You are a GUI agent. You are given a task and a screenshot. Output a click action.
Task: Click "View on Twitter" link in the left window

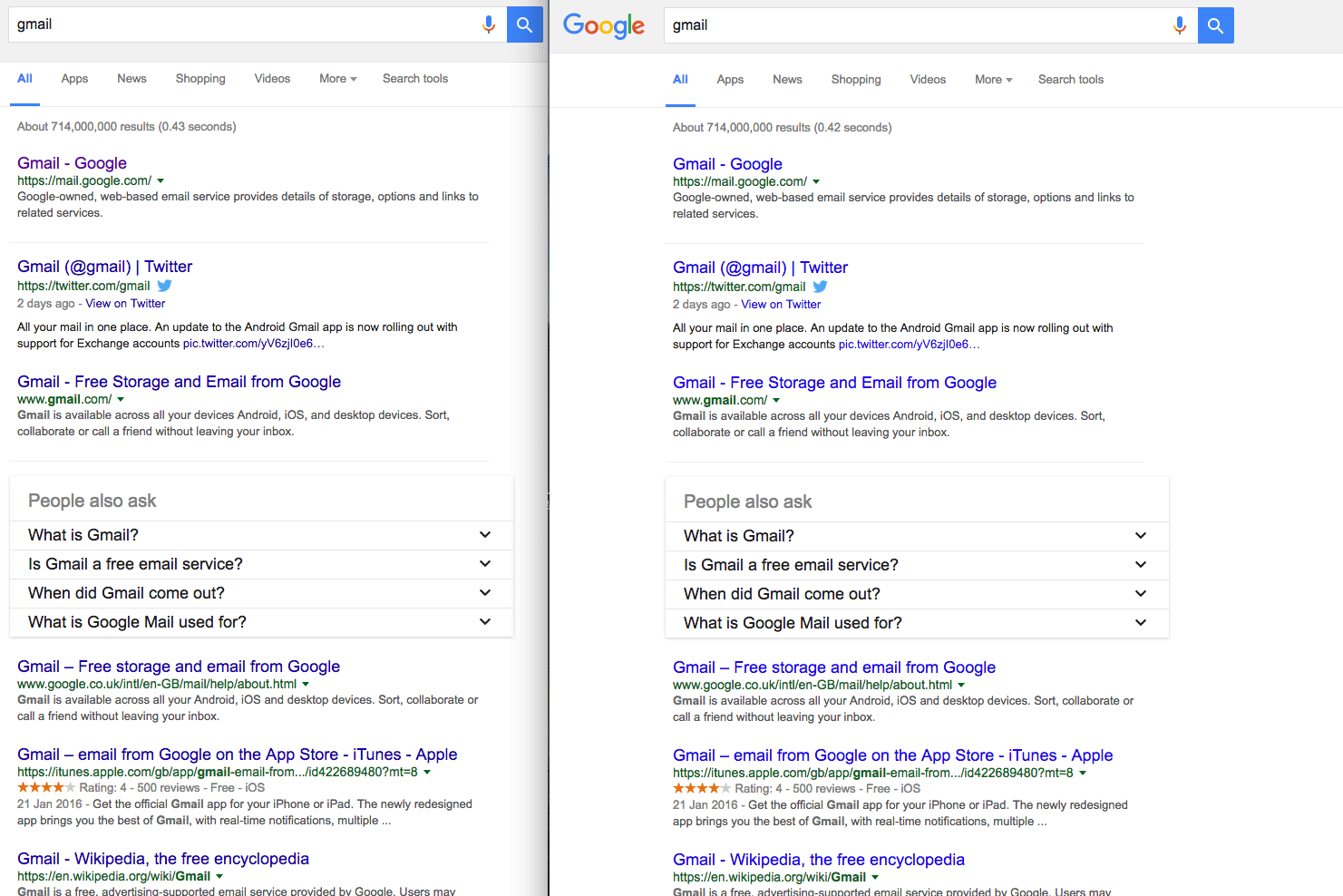pyautogui.click(x=125, y=304)
